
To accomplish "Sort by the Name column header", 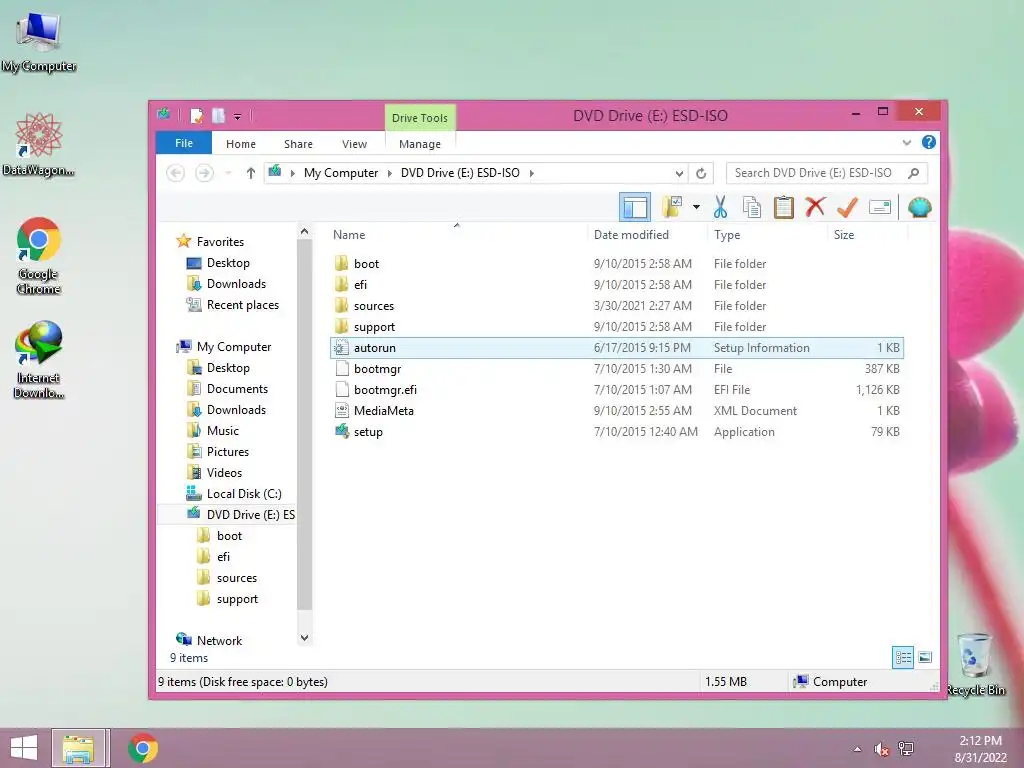I will (349, 234).
